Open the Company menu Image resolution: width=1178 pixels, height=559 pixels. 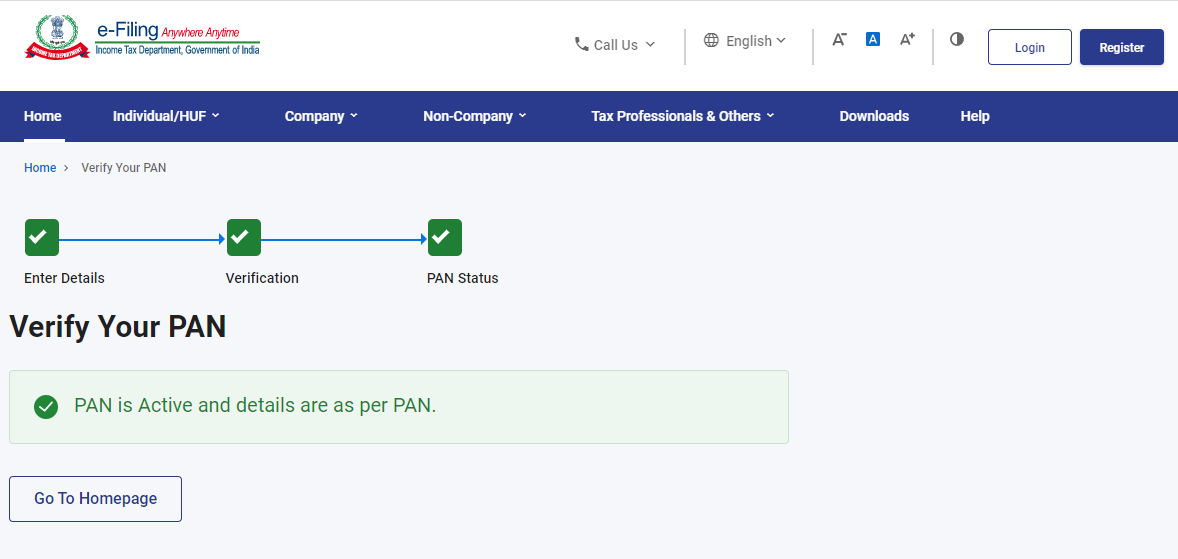tap(322, 116)
